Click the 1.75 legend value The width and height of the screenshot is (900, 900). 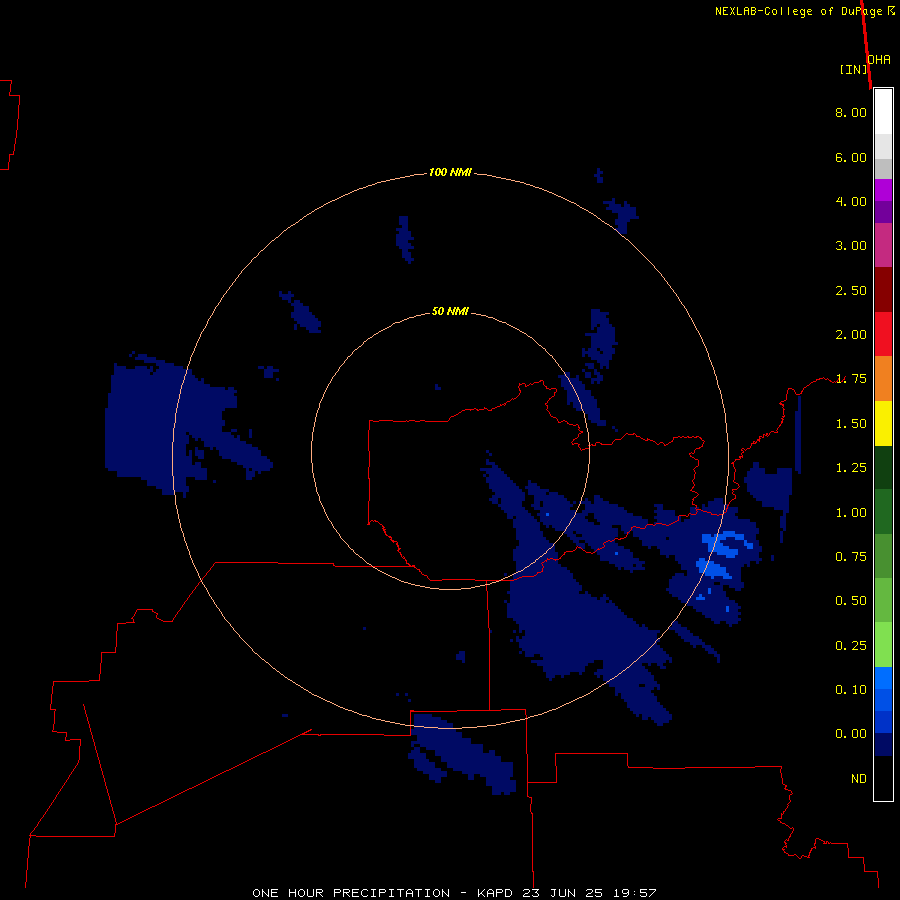tap(851, 379)
